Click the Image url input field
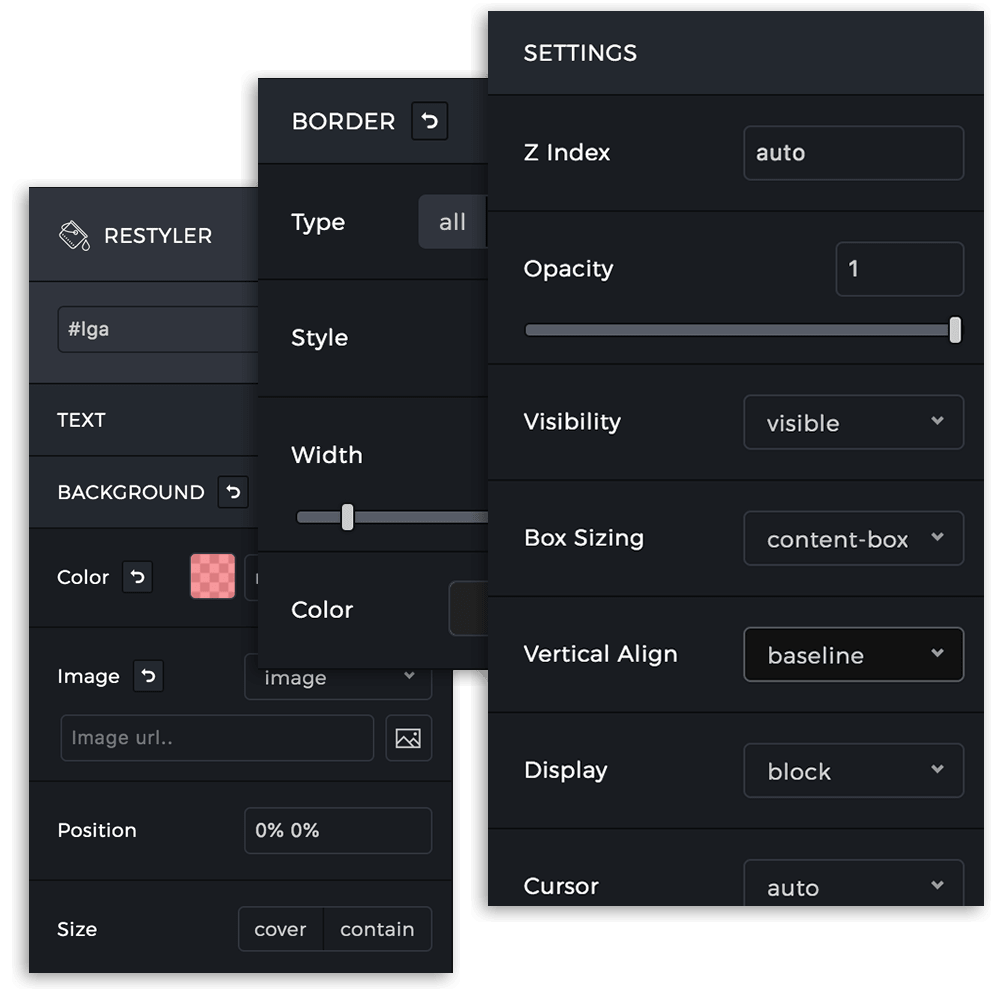 coord(216,738)
